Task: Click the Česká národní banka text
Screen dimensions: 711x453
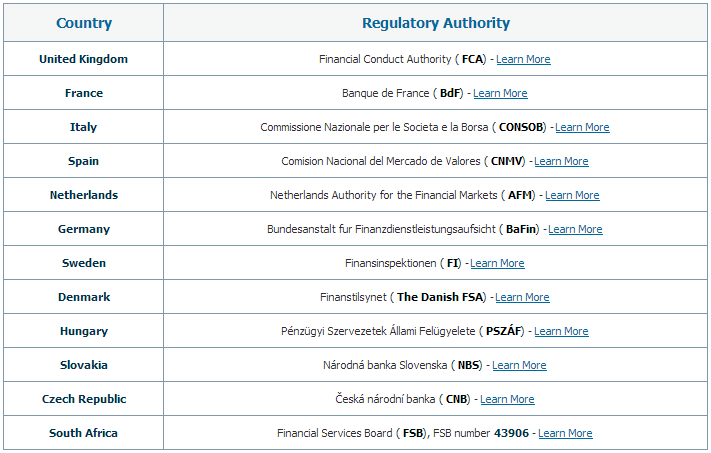Action: click(x=385, y=399)
